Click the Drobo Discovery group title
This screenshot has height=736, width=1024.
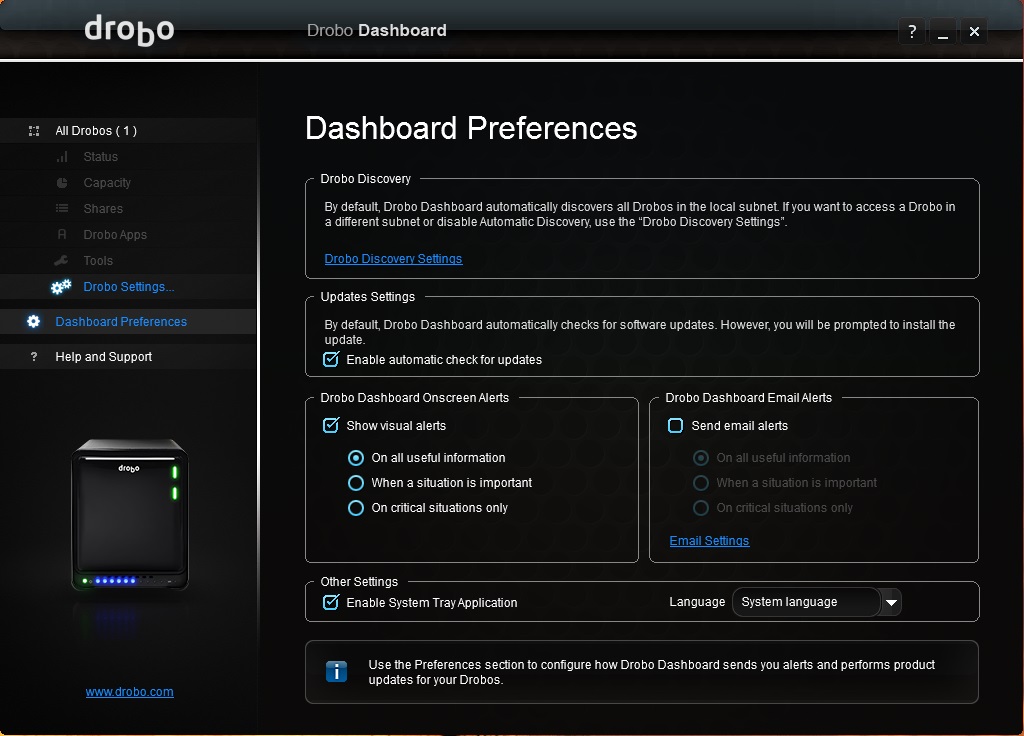[366, 178]
